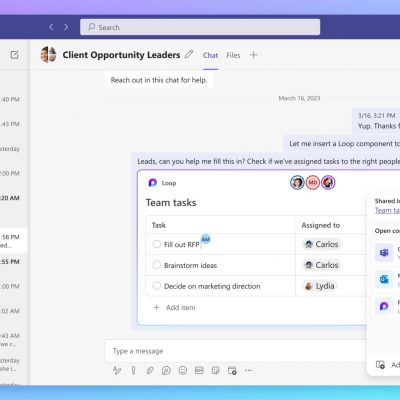Click Carlos assigned to Brainstorm ideas
The width and height of the screenshot is (400, 400).
tap(322, 265)
